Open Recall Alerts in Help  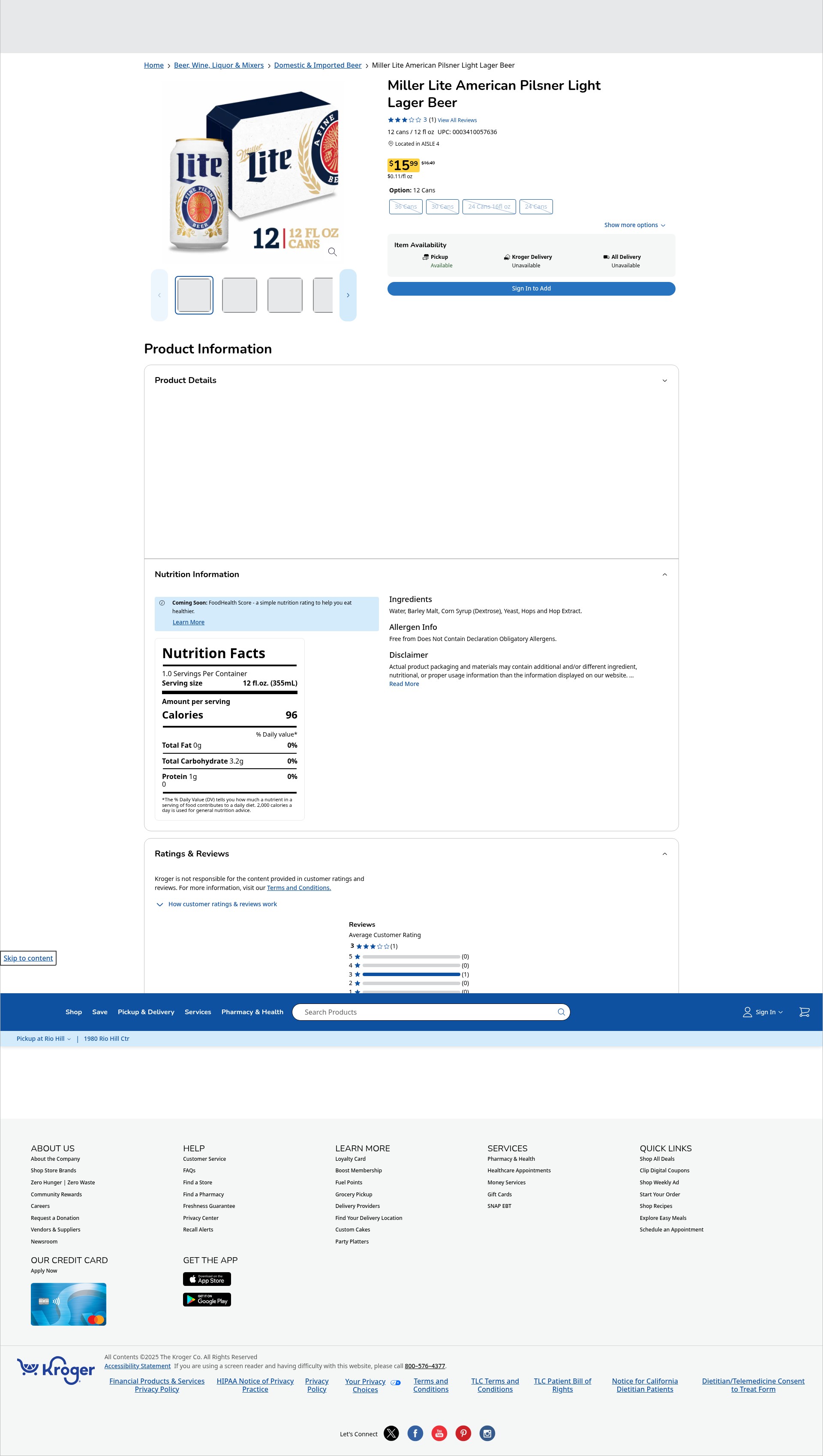(198, 1229)
